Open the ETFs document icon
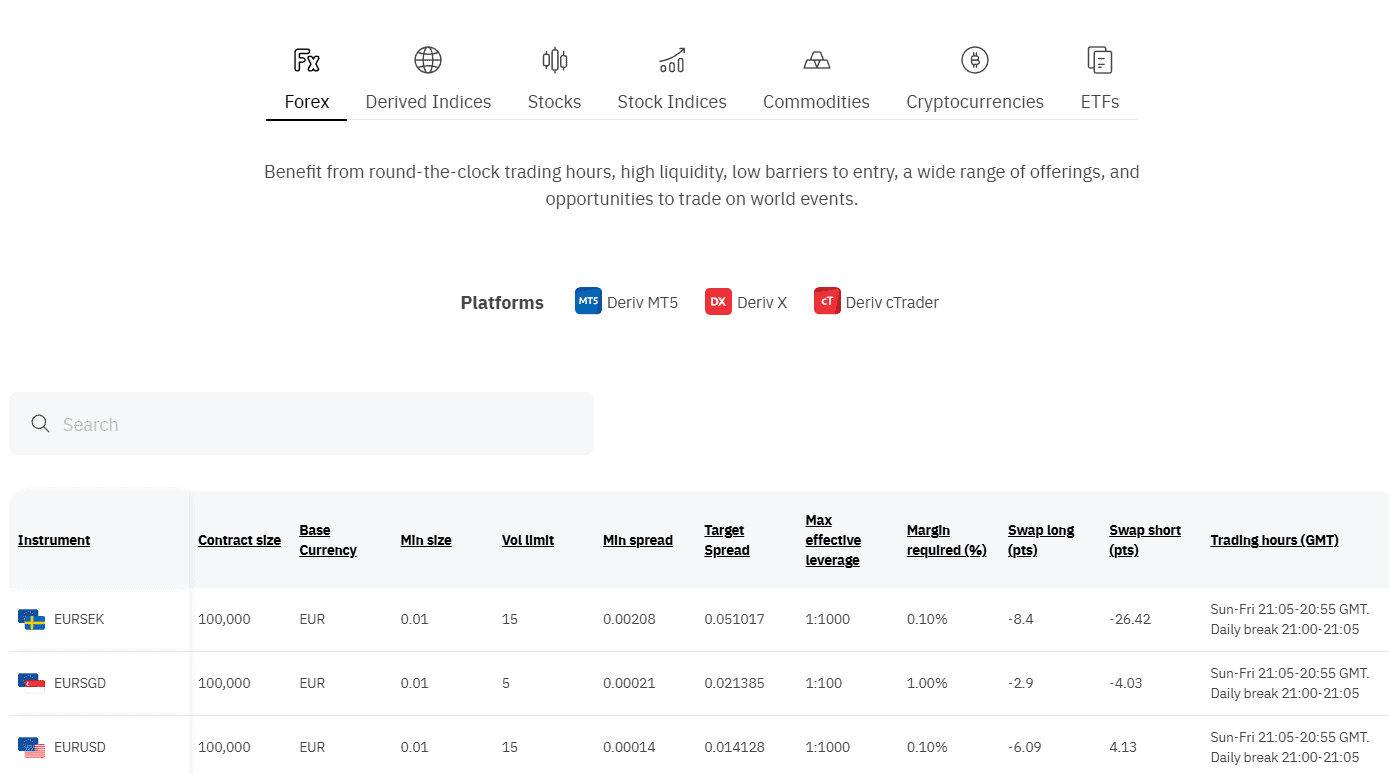The height and width of the screenshot is (774, 1389). 1100,60
